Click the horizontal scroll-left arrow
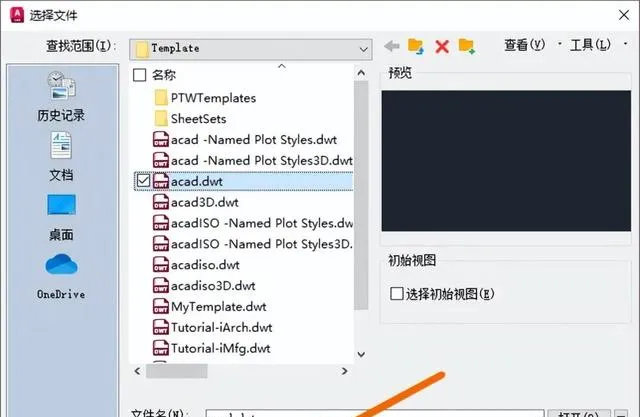The width and height of the screenshot is (640, 417). tap(138, 371)
